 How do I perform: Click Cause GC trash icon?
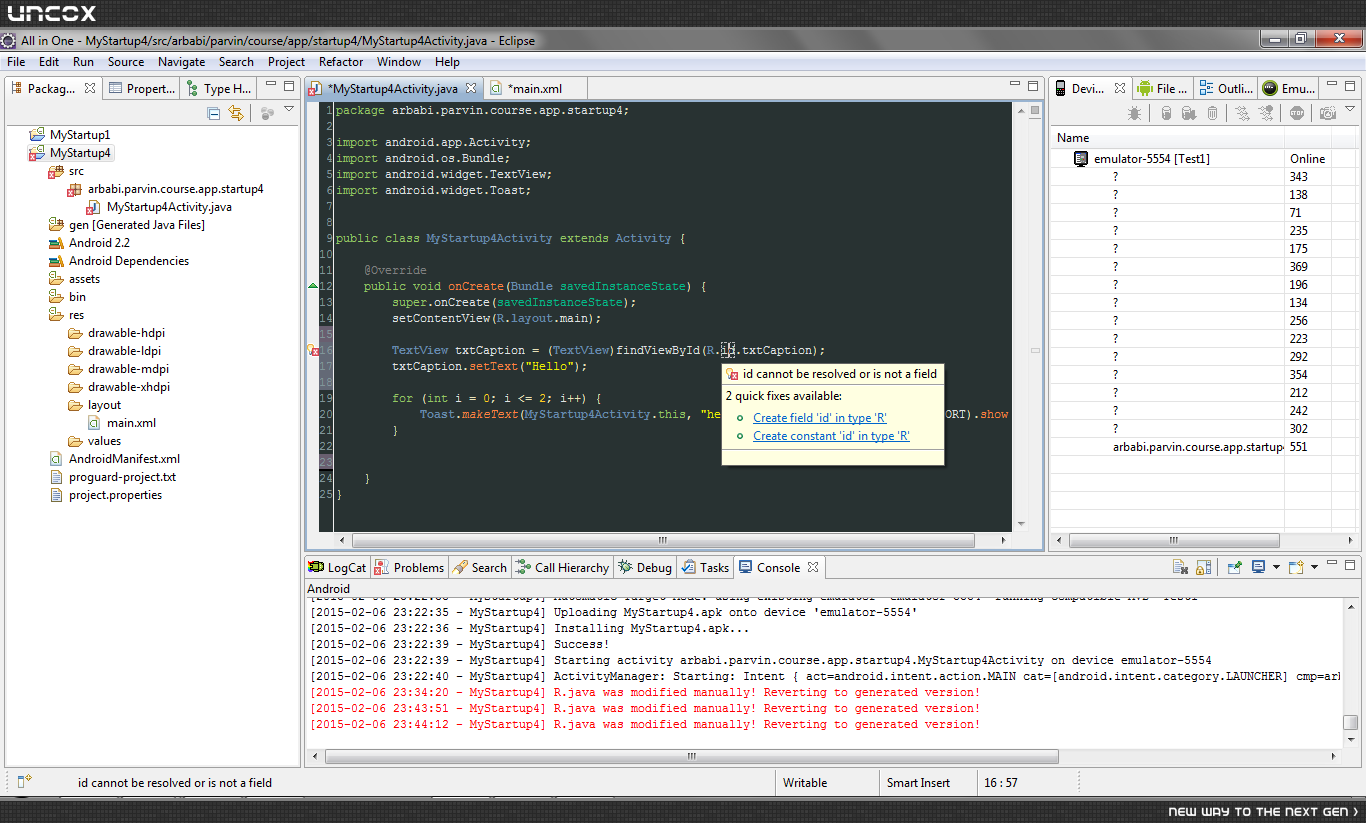pos(1212,114)
